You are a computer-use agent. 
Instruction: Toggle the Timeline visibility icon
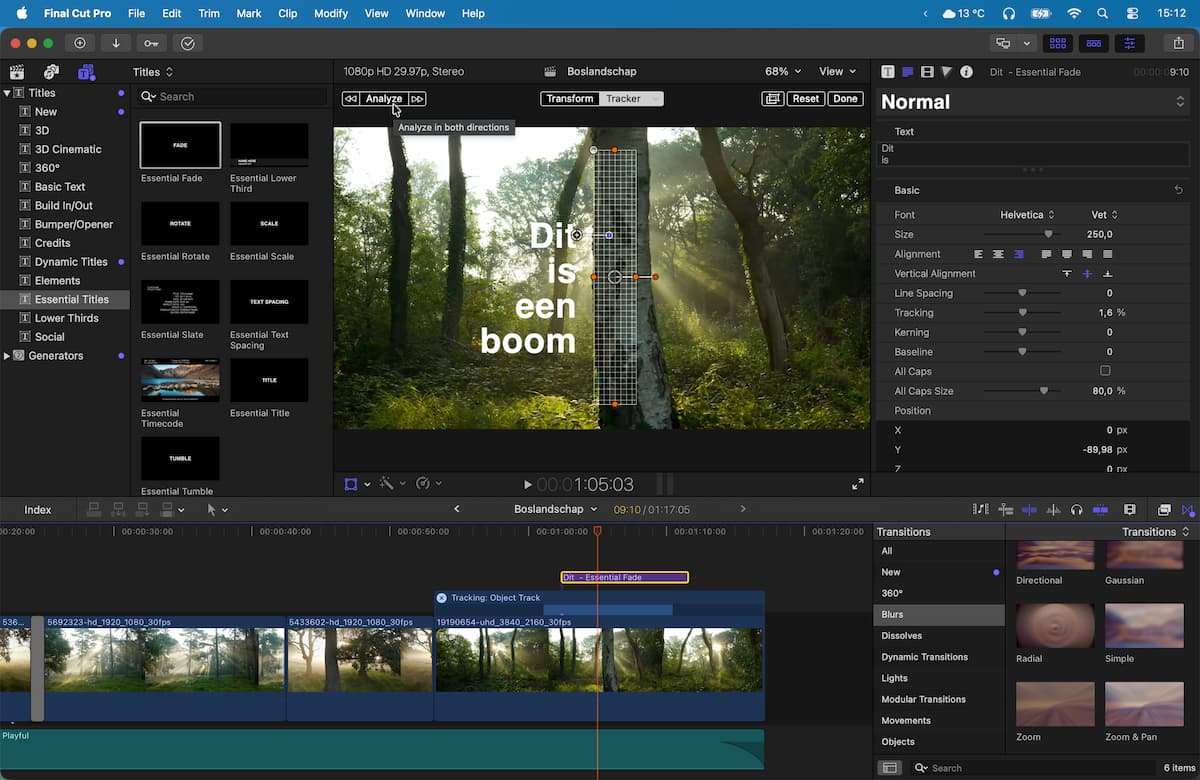tap(1094, 43)
